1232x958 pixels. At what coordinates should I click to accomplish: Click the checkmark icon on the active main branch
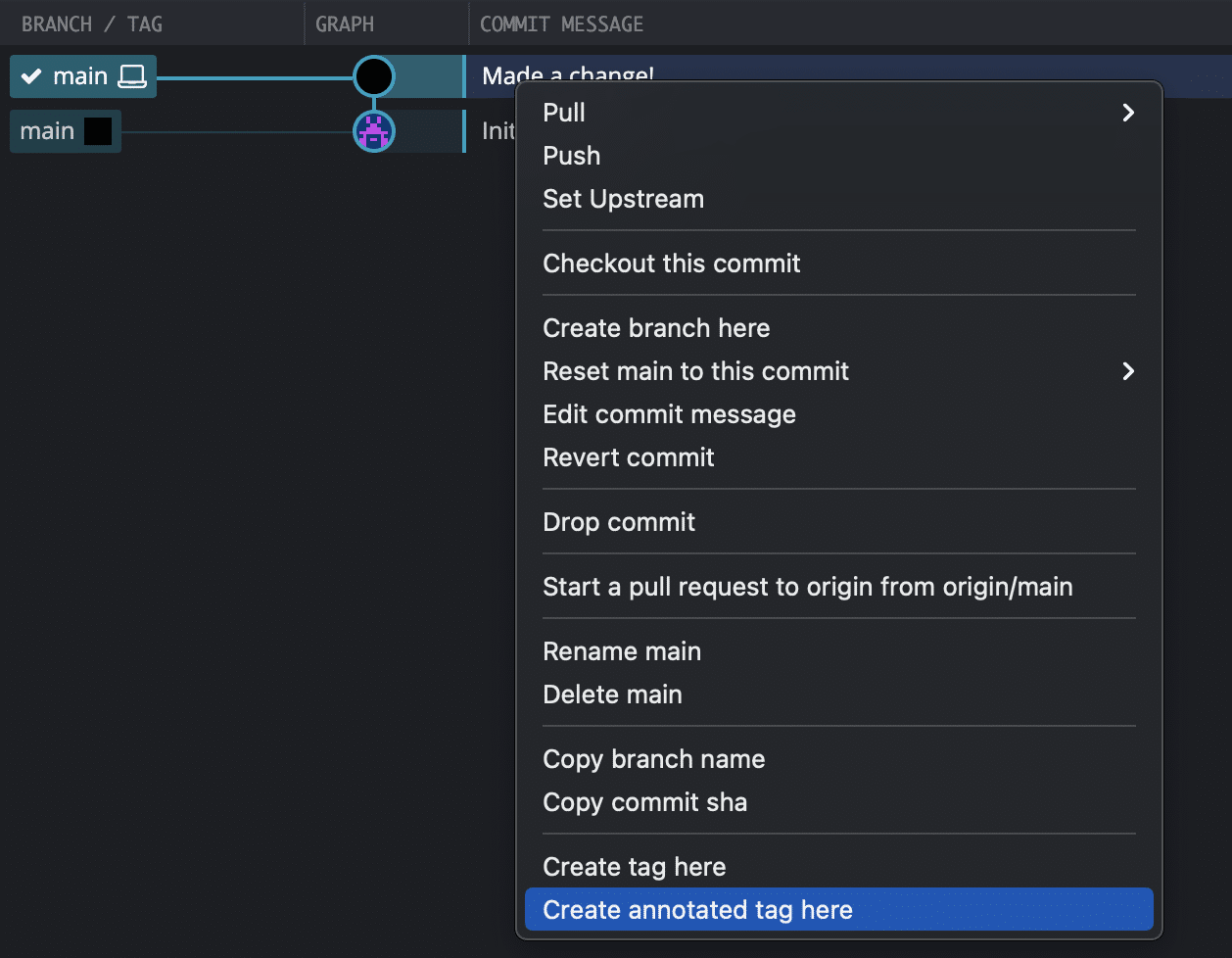point(30,75)
